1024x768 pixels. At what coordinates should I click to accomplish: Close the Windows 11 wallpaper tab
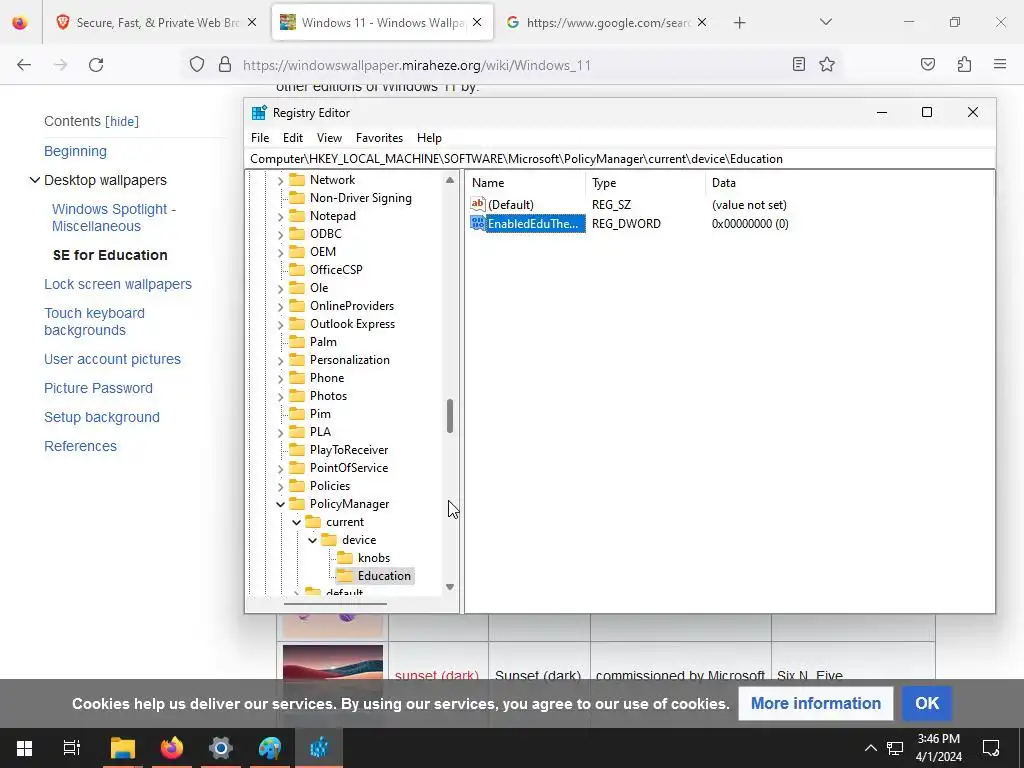[477, 22]
